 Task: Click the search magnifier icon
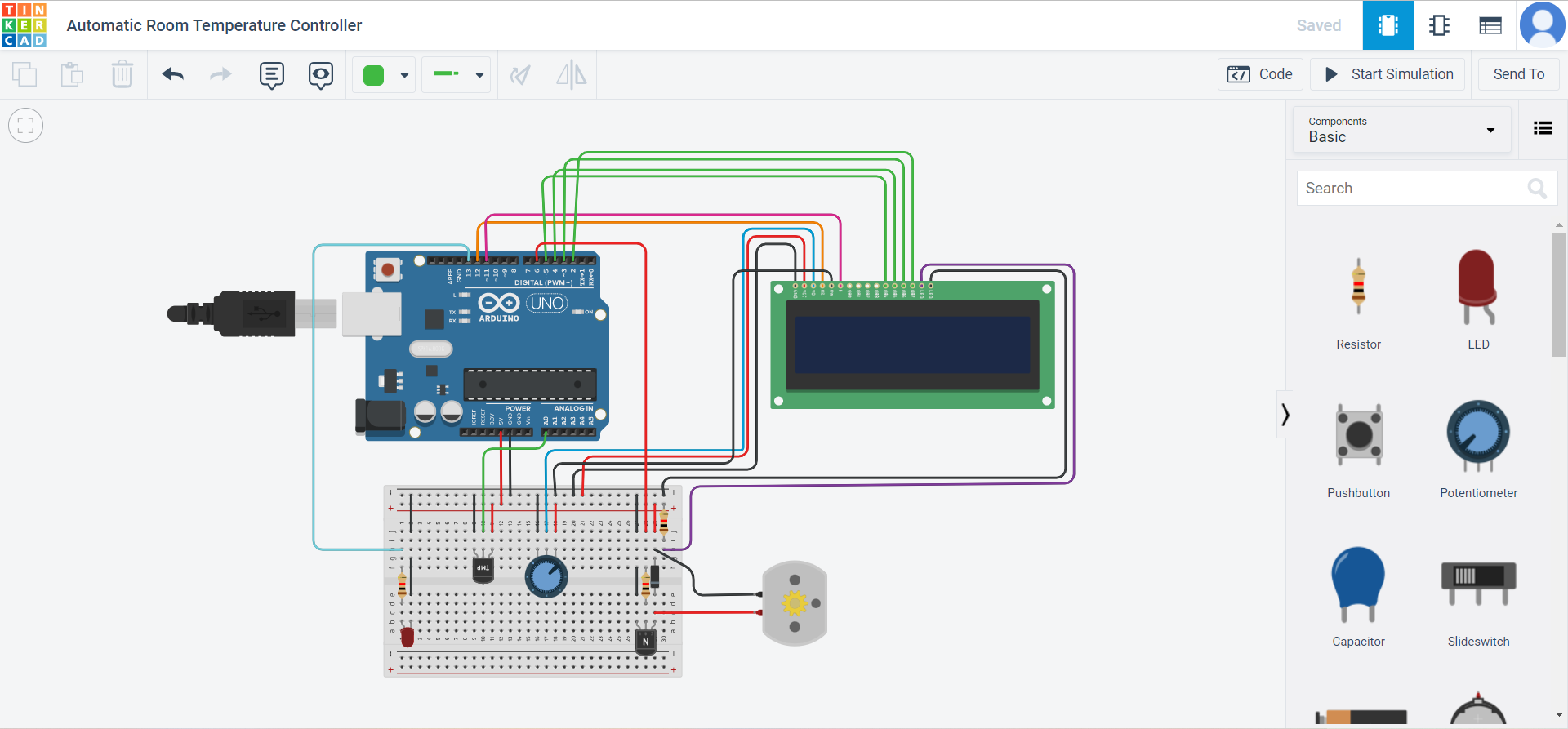(x=1537, y=189)
